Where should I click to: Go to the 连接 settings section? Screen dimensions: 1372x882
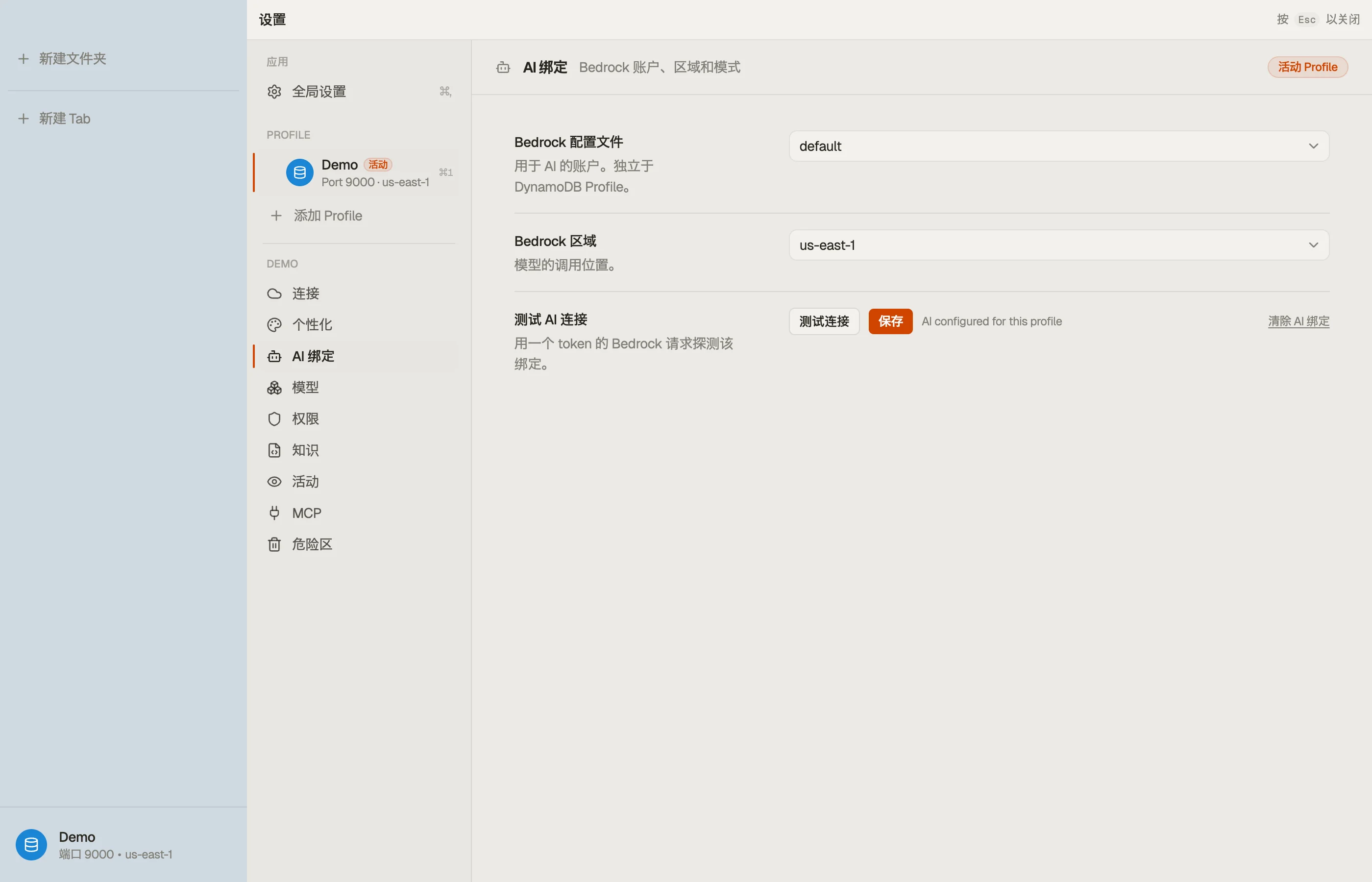[359, 294]
